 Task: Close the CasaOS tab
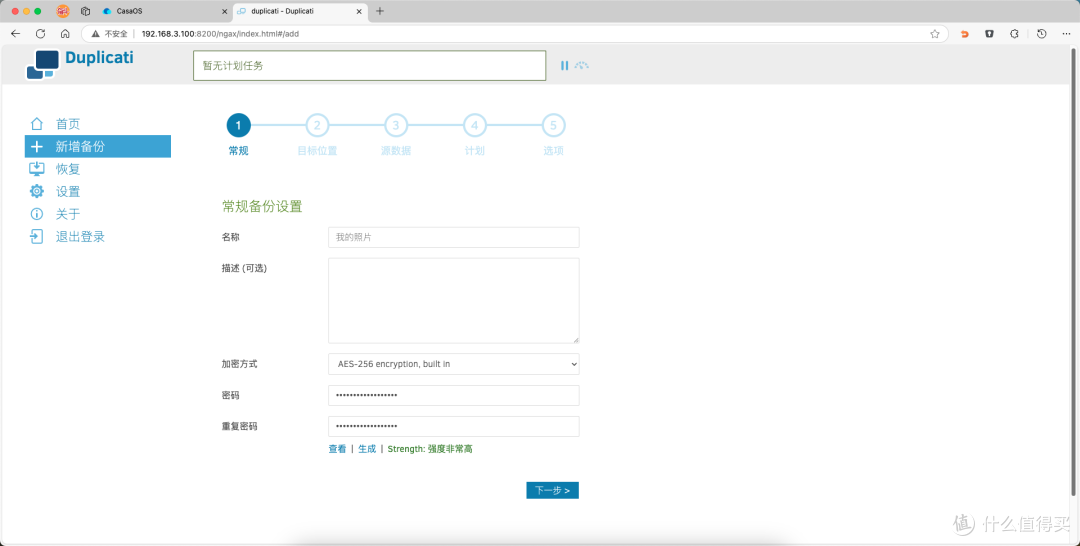(225, 12)
